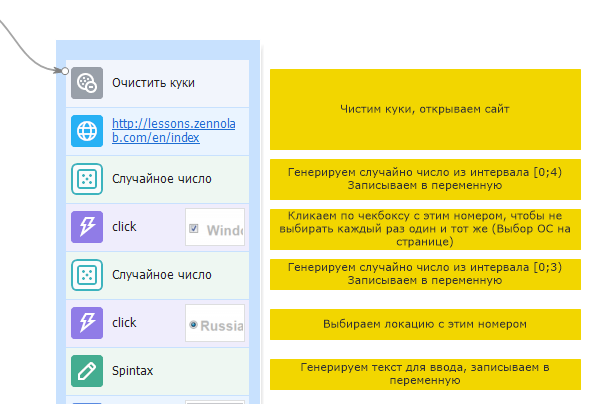
Task: Click the green pencil icon of Spintax action
Action: [87, 371]
